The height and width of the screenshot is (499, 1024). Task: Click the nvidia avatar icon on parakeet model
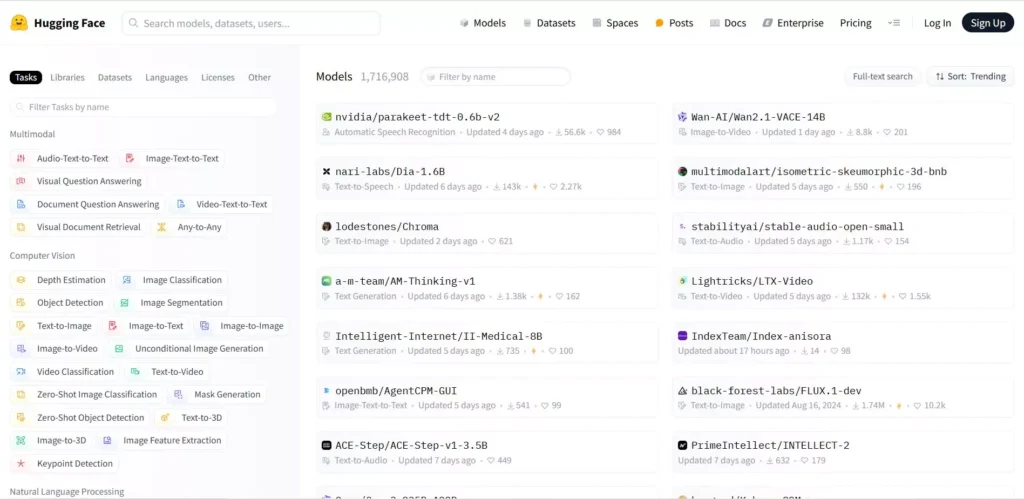click(327, 117)
